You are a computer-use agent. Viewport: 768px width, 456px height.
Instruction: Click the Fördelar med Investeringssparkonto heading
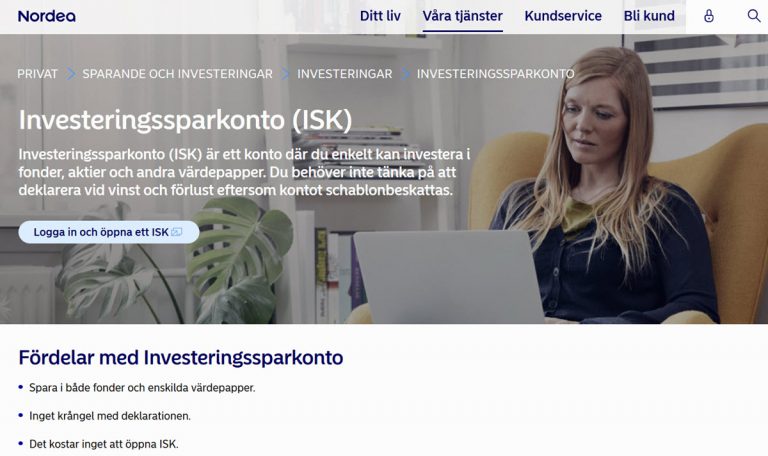(x=181, y=358)
